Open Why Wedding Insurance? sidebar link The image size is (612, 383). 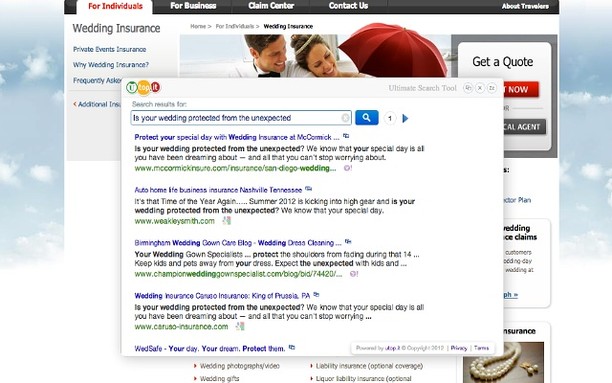pyautogui.click(x=110, y=65)
